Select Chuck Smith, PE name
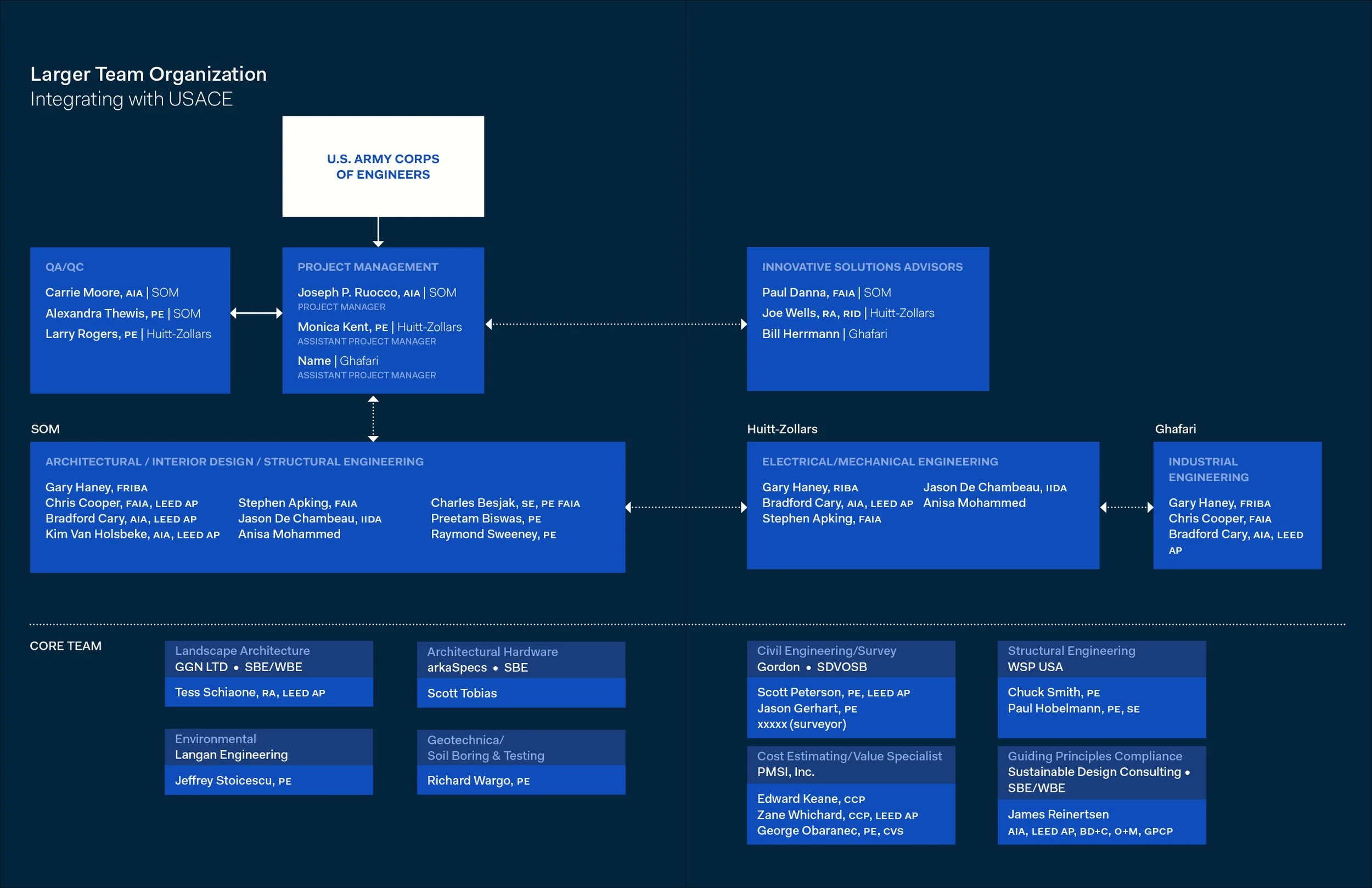 [x=1054, y=693]
